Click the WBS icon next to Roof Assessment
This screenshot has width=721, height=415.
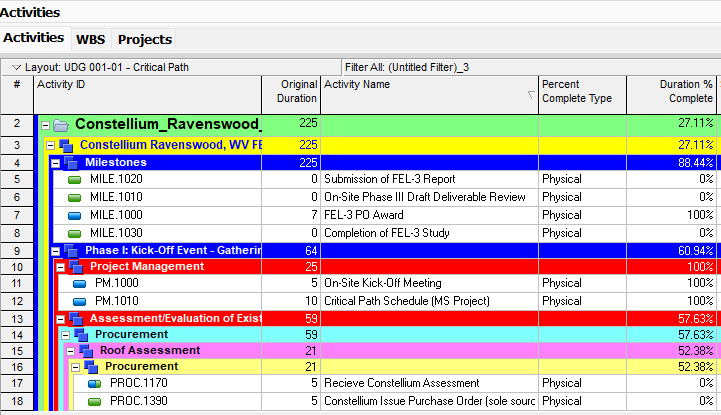(86, 351)
